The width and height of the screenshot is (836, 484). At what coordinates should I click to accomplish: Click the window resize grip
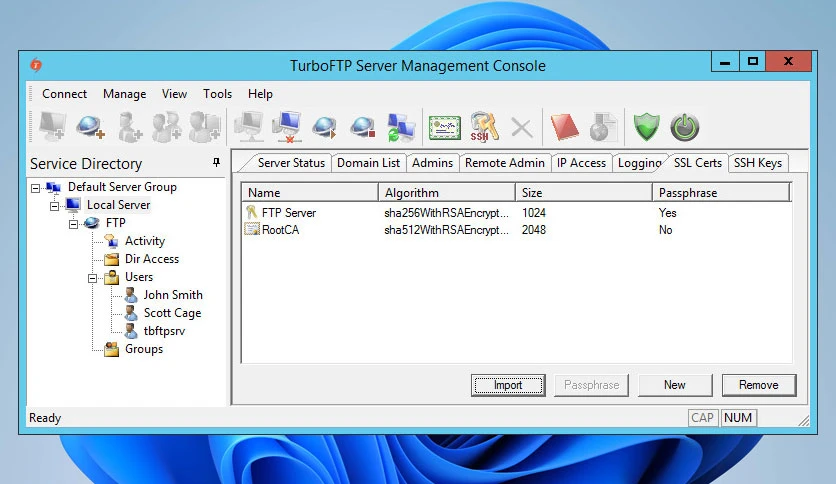(803, 421)
